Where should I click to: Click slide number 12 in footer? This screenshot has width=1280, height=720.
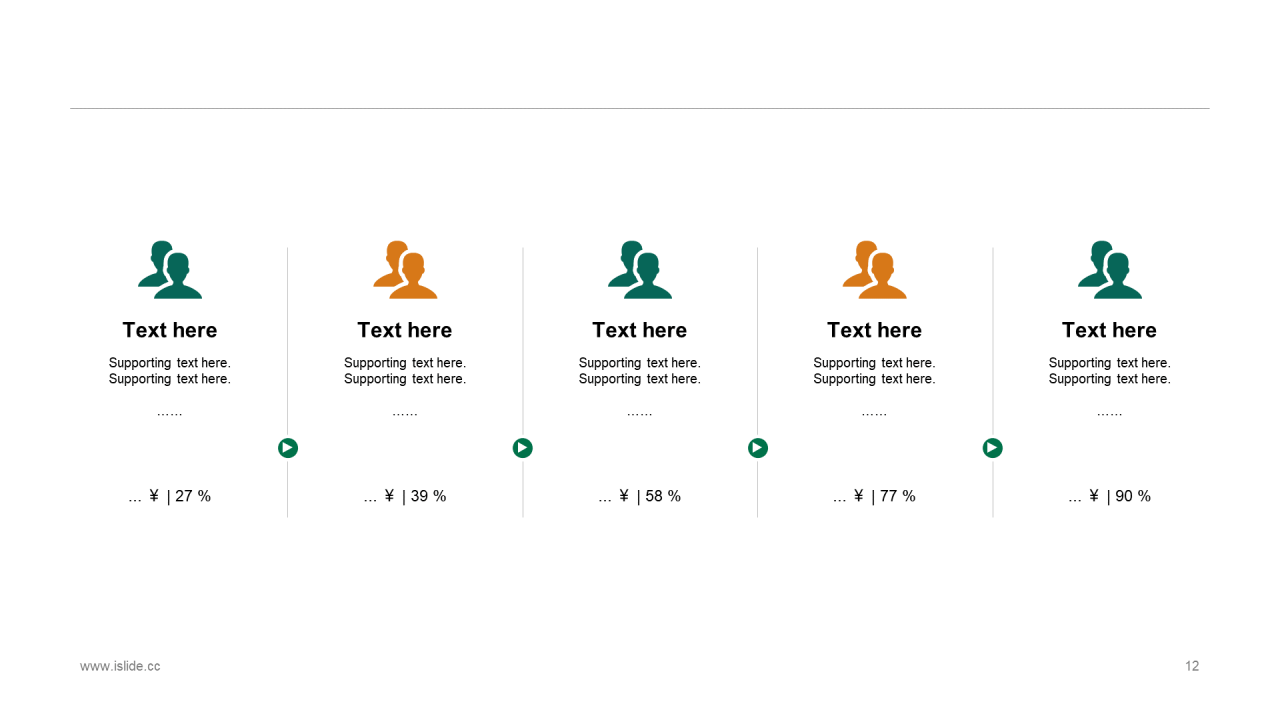(x=1192, y=666)
